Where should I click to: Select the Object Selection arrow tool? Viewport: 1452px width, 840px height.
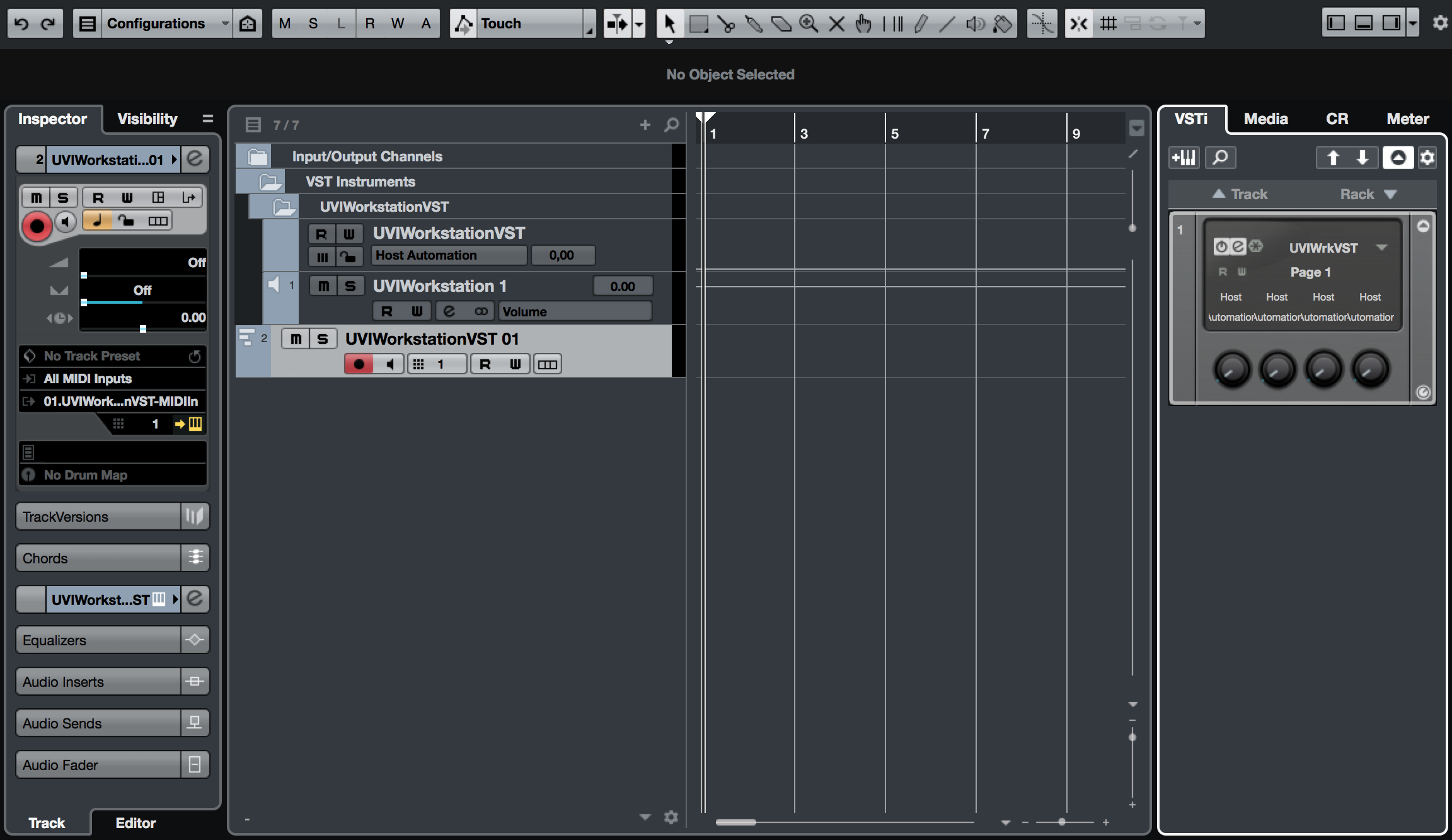point(670,24)
